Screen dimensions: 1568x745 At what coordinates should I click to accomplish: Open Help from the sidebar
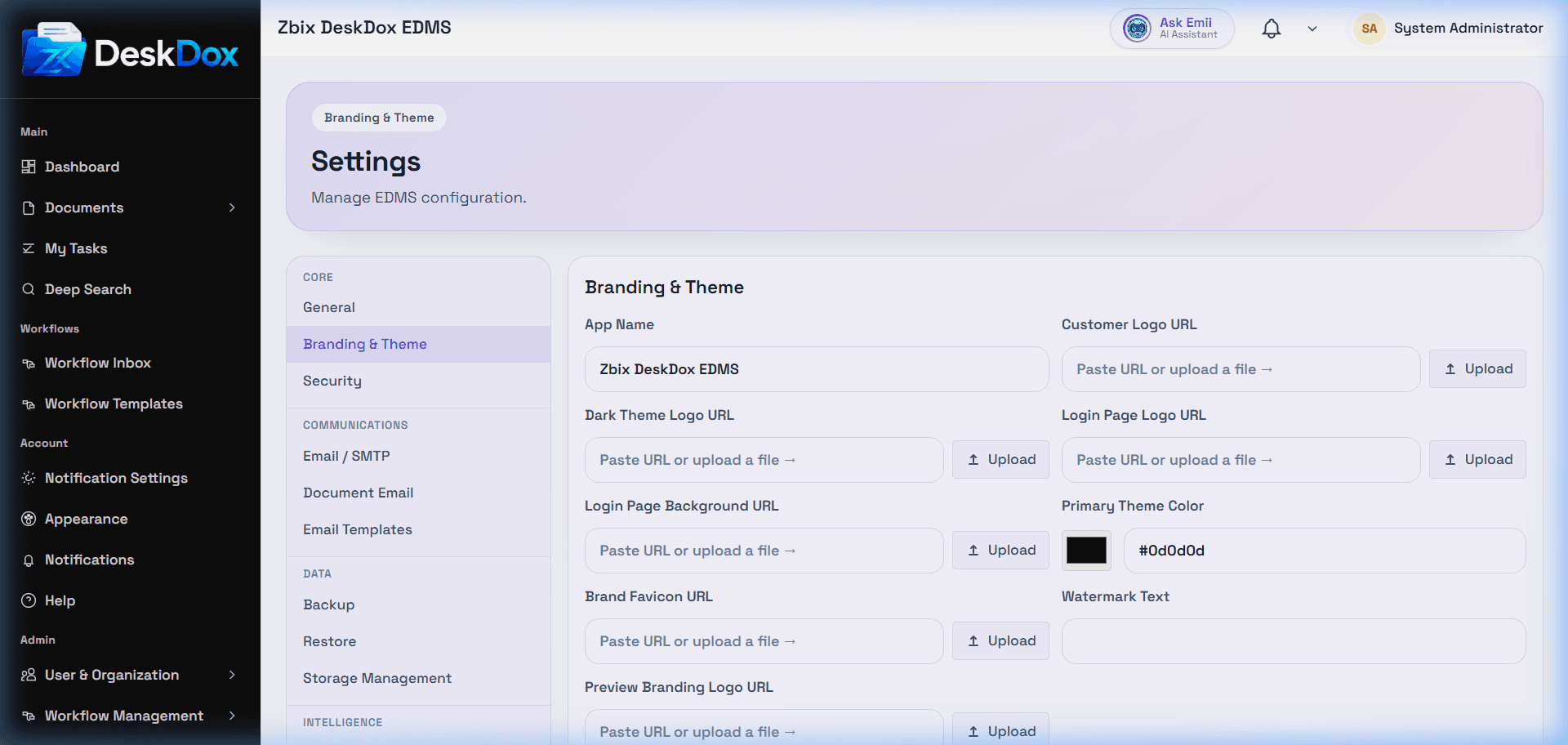[131, 600]
